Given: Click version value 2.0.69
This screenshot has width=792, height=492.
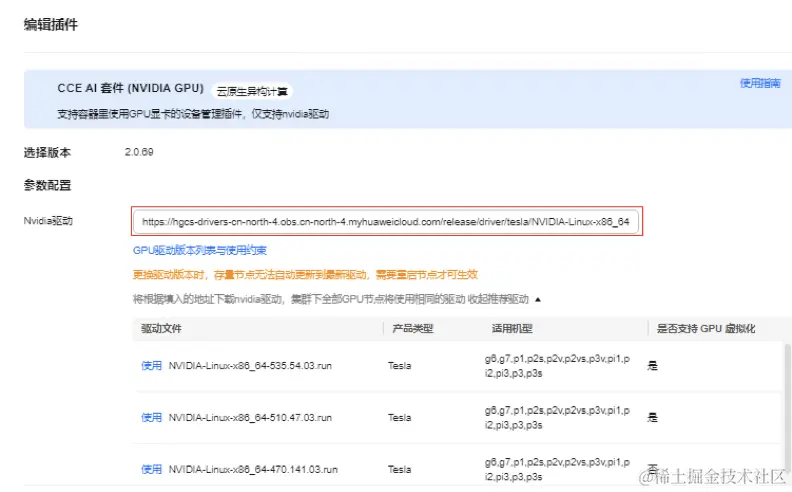Looking at the screenshot, I should (139, 152).
